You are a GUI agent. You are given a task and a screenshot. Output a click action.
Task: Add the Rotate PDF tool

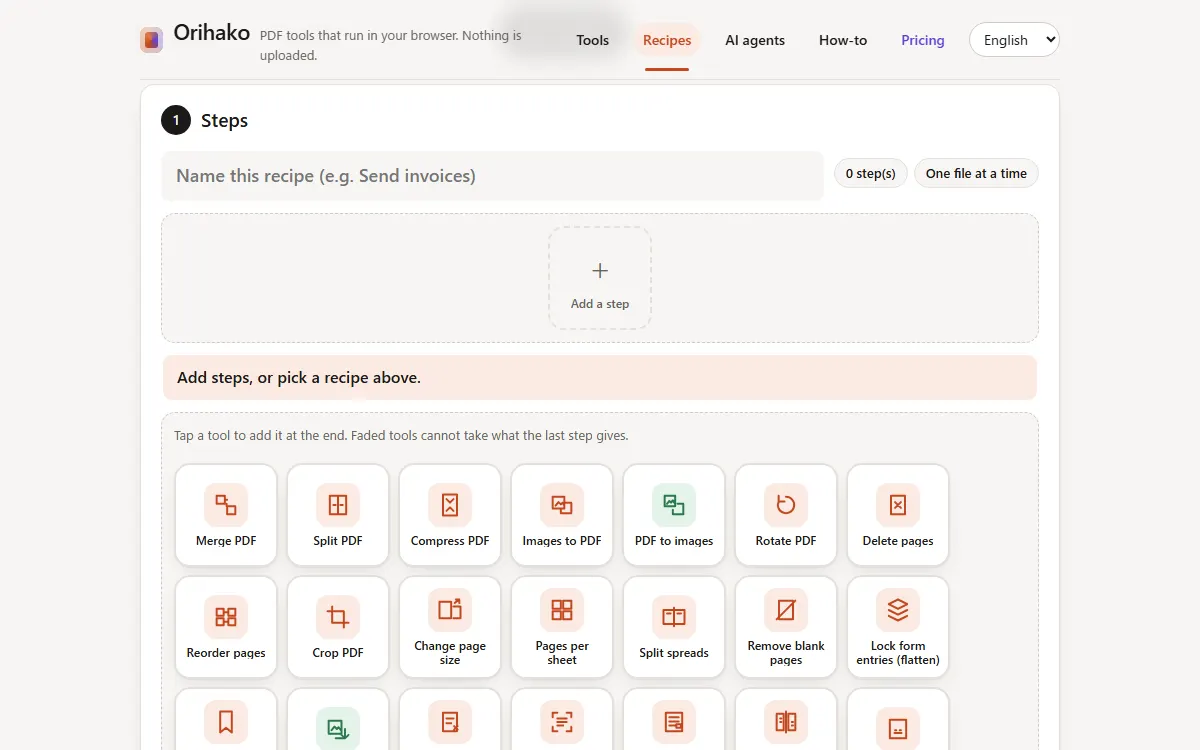click(786, 515)
